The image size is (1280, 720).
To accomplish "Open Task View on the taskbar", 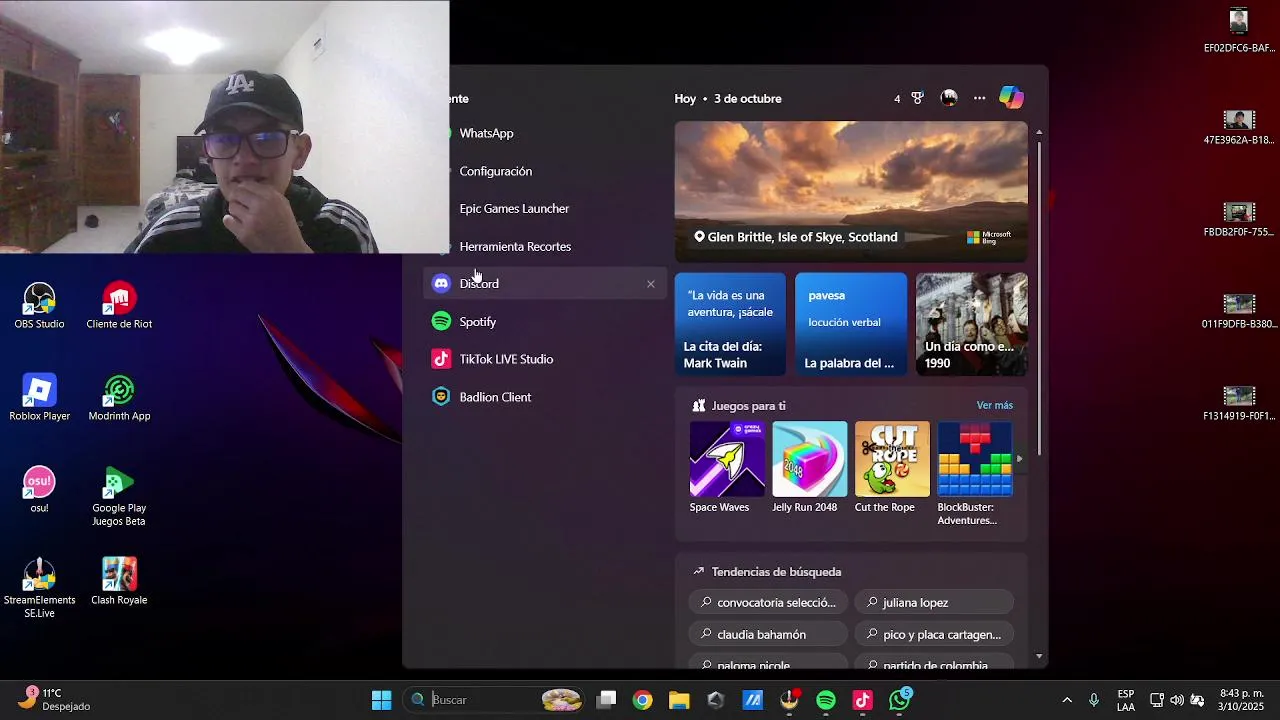I will pos(606,700).
